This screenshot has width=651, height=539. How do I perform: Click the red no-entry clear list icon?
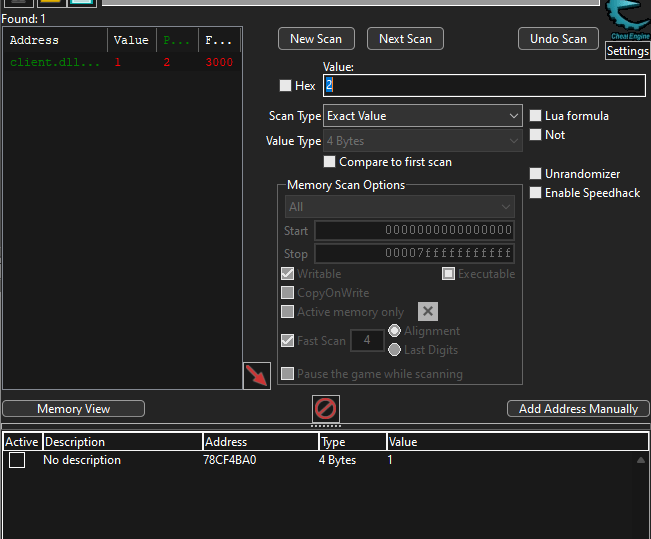(326, 409)
